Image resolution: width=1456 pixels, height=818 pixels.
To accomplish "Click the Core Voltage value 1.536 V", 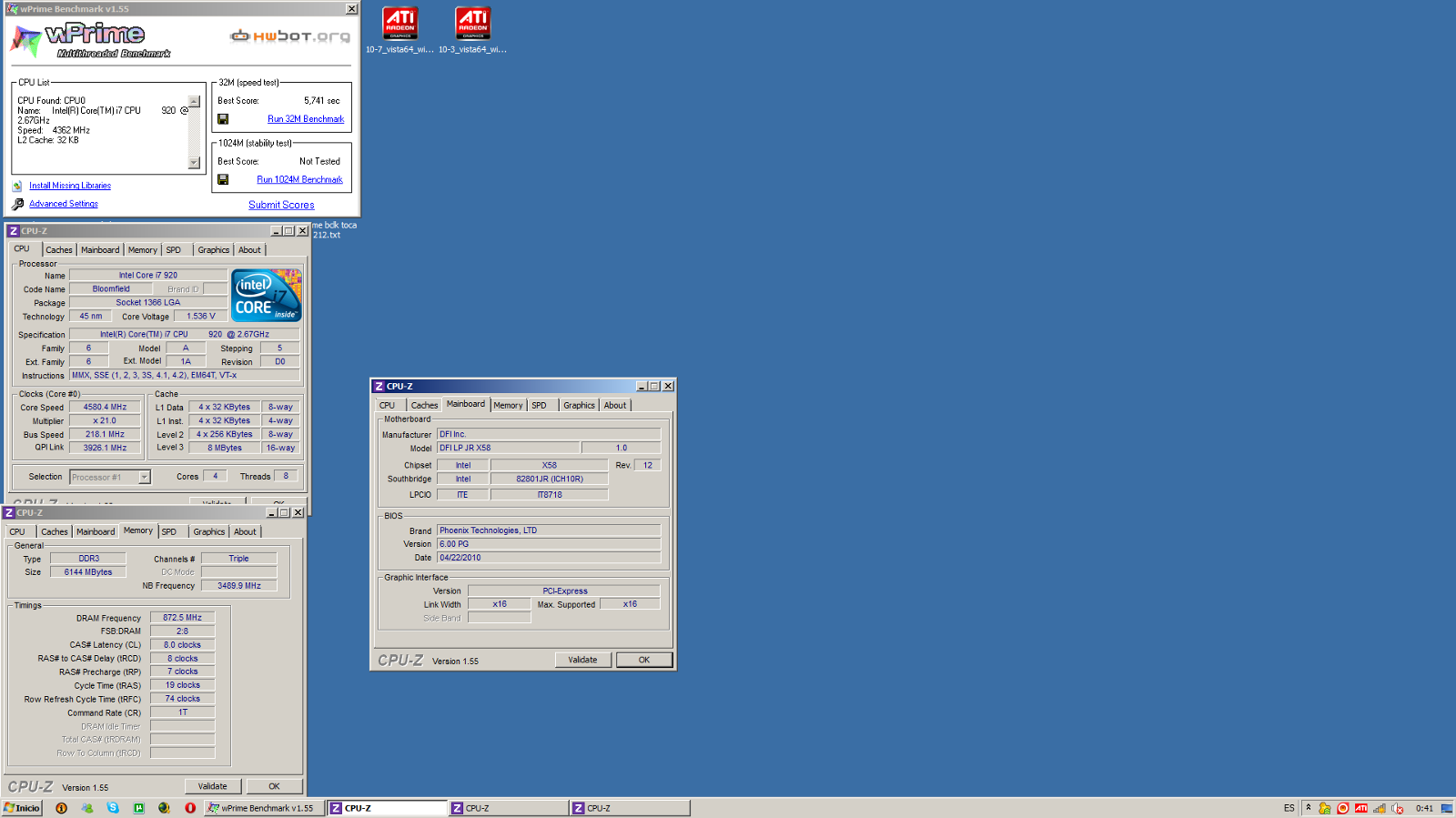I will 201,317.
